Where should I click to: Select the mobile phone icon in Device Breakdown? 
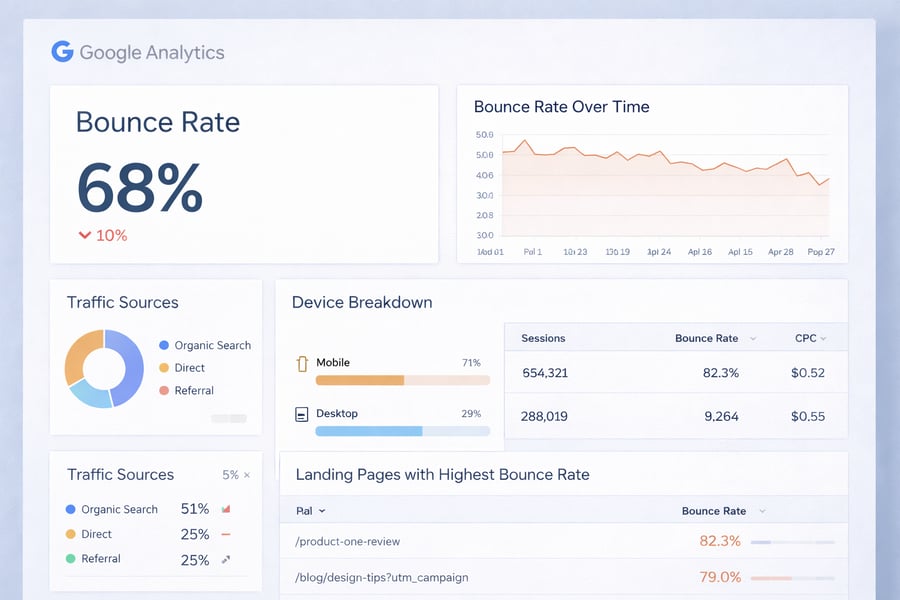tap(302, 363)
